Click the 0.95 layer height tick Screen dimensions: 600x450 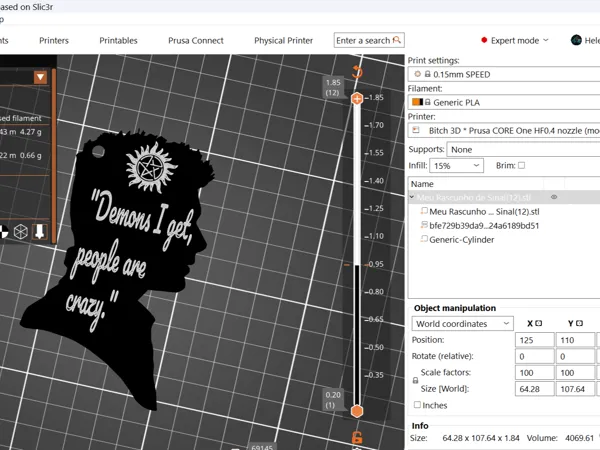tap(375, 264)
